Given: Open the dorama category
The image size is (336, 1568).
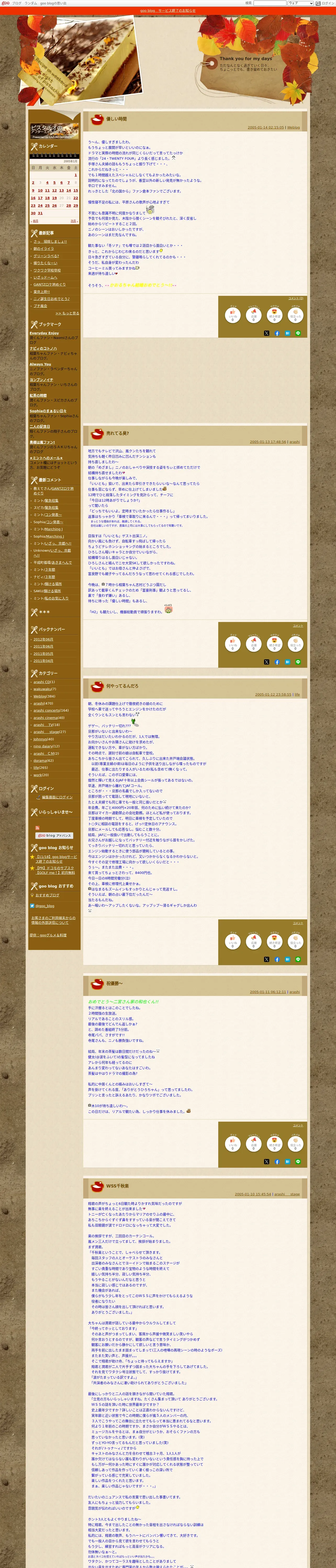Looking at the screenshot, I should (40, 760).
